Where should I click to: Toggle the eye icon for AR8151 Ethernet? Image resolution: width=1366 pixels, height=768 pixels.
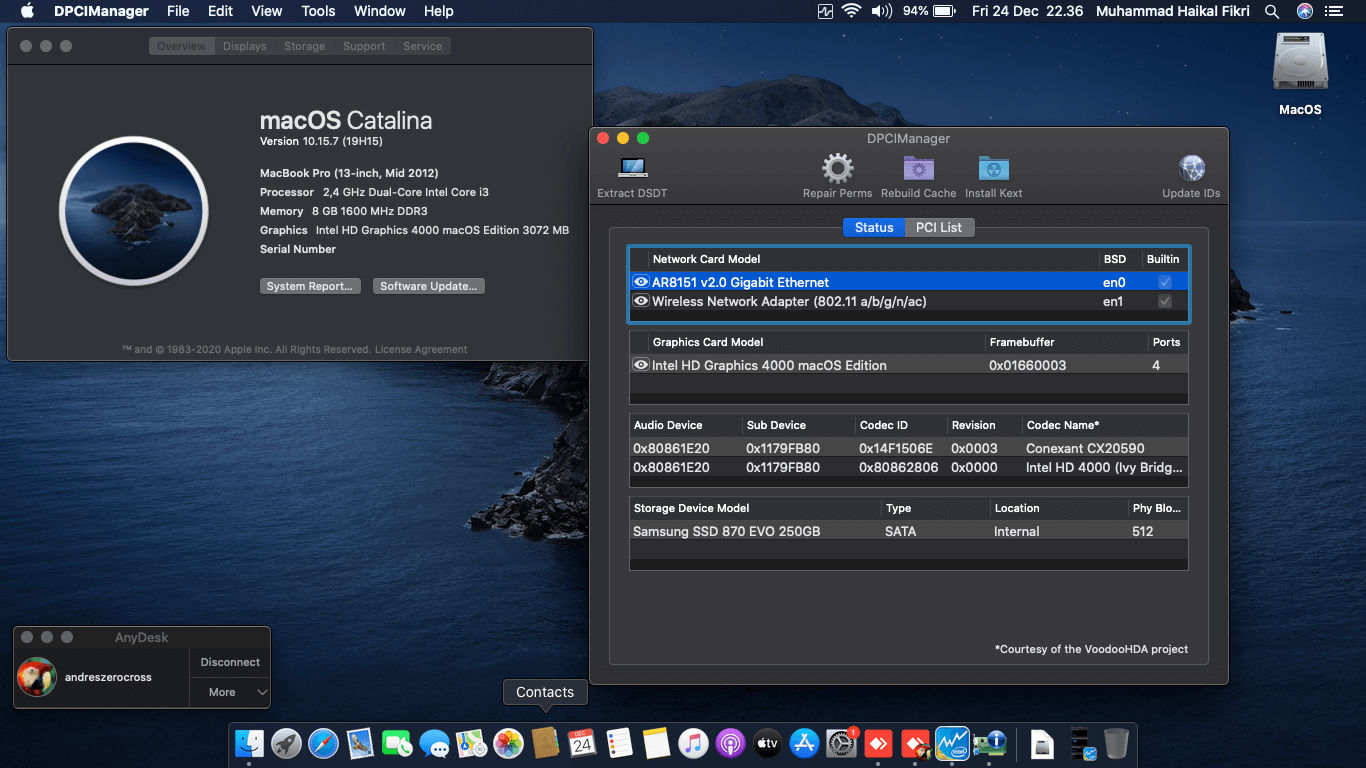[x=641, y=282]
